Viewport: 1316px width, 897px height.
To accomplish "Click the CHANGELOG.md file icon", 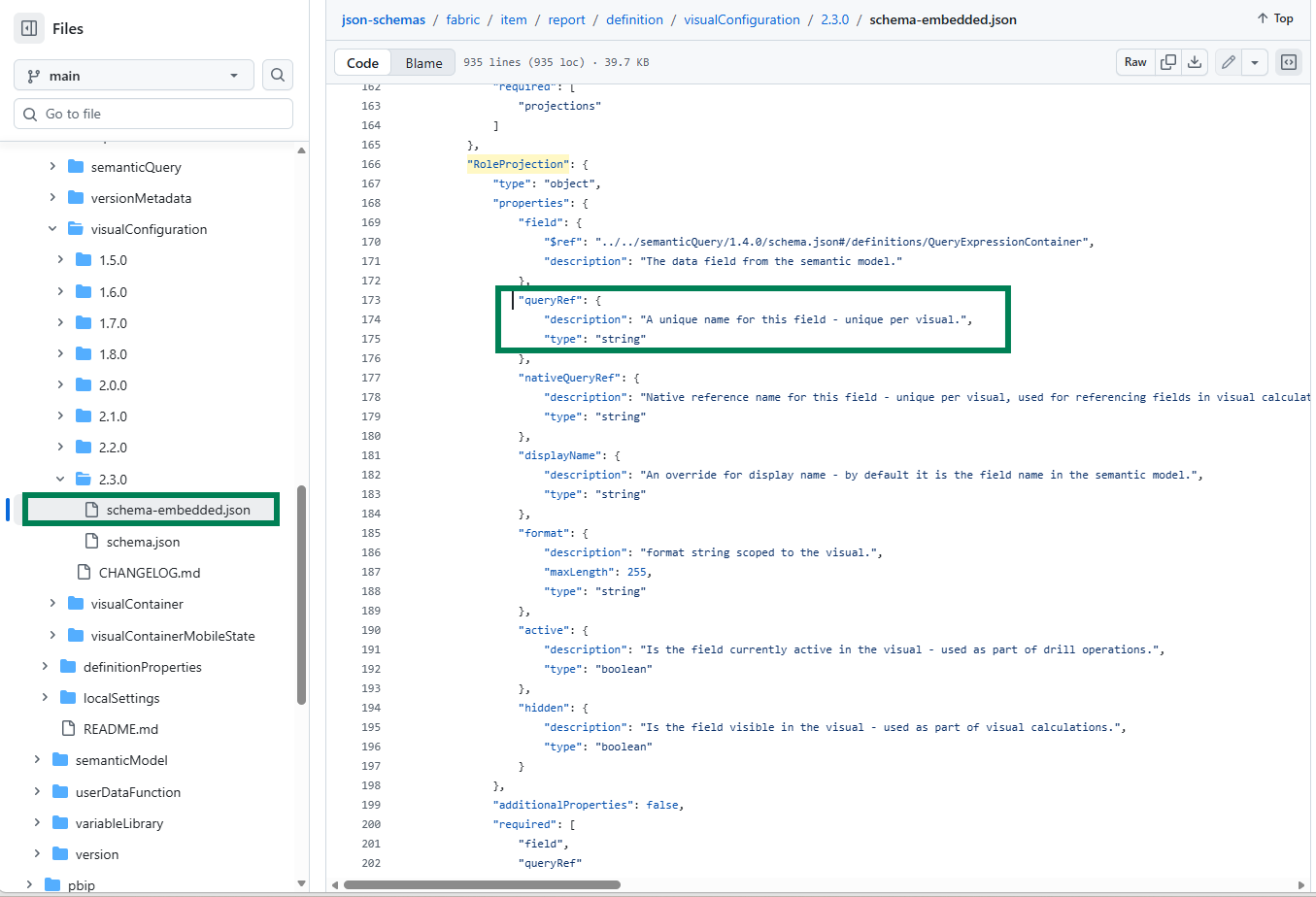I will pos(84,573).
